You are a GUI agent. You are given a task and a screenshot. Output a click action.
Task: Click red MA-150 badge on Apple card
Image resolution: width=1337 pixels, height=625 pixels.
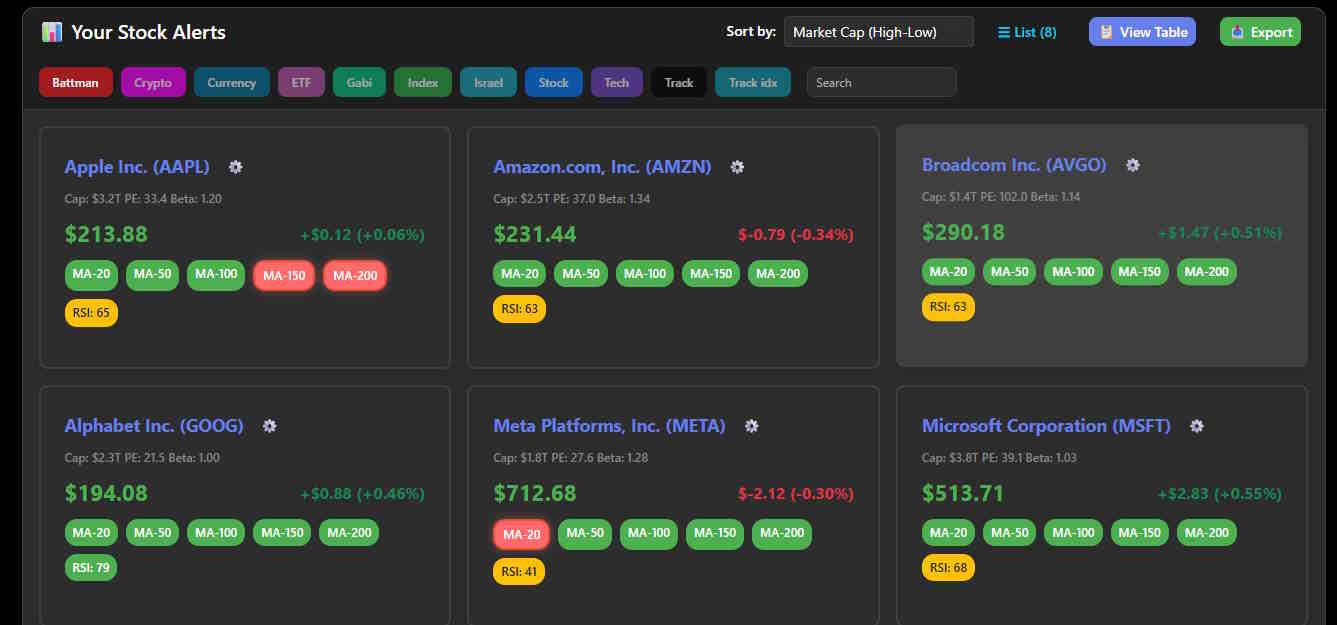[284, 276]
